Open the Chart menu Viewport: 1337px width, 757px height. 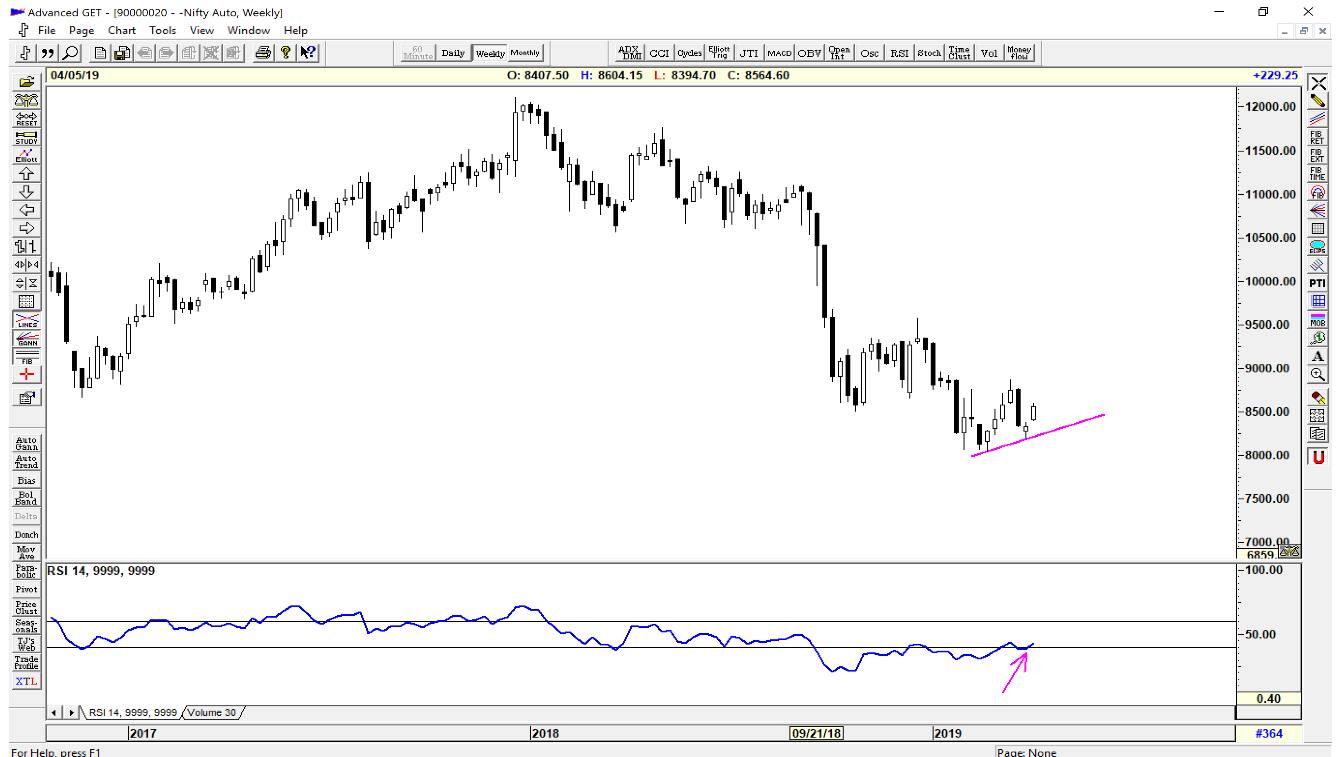(x=122, y=31)
